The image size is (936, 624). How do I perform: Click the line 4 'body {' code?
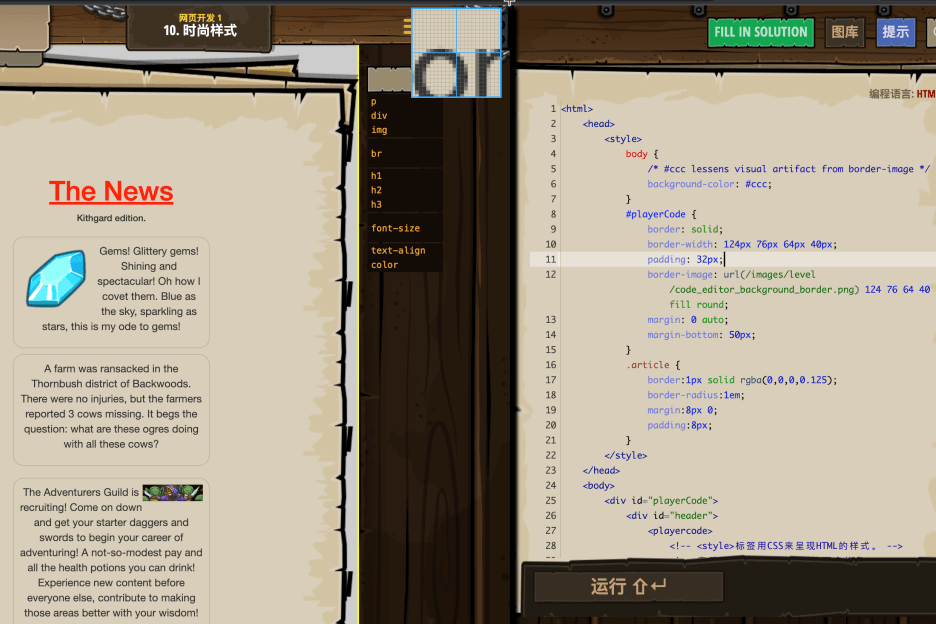(x=642, y=154)
